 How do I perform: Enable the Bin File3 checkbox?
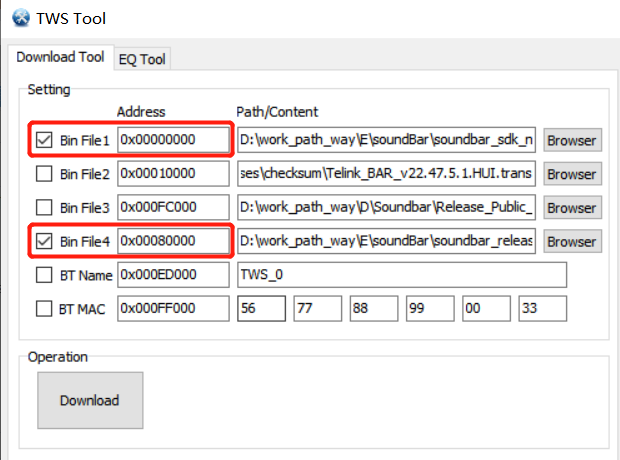pos(44,208)
